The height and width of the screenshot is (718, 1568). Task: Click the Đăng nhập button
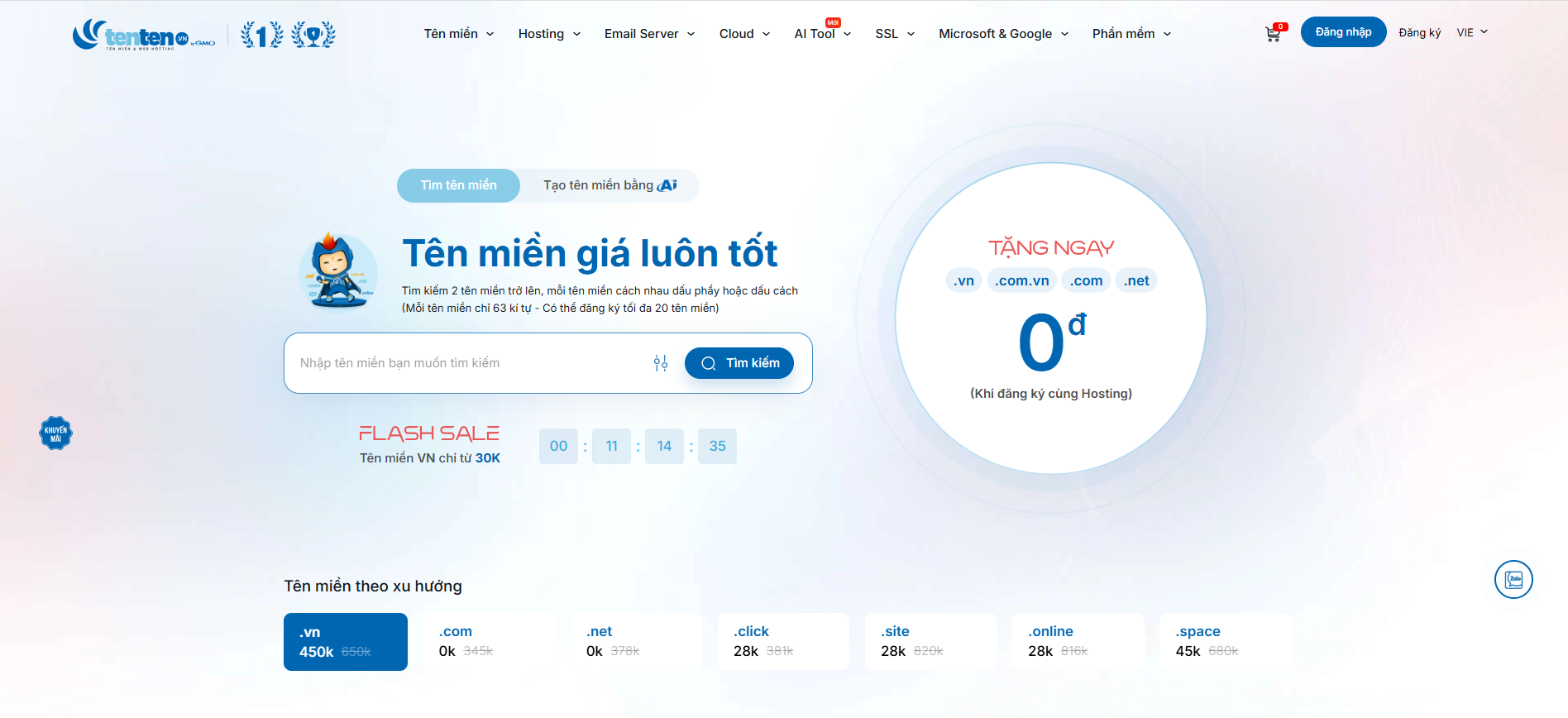point(1343,32)
